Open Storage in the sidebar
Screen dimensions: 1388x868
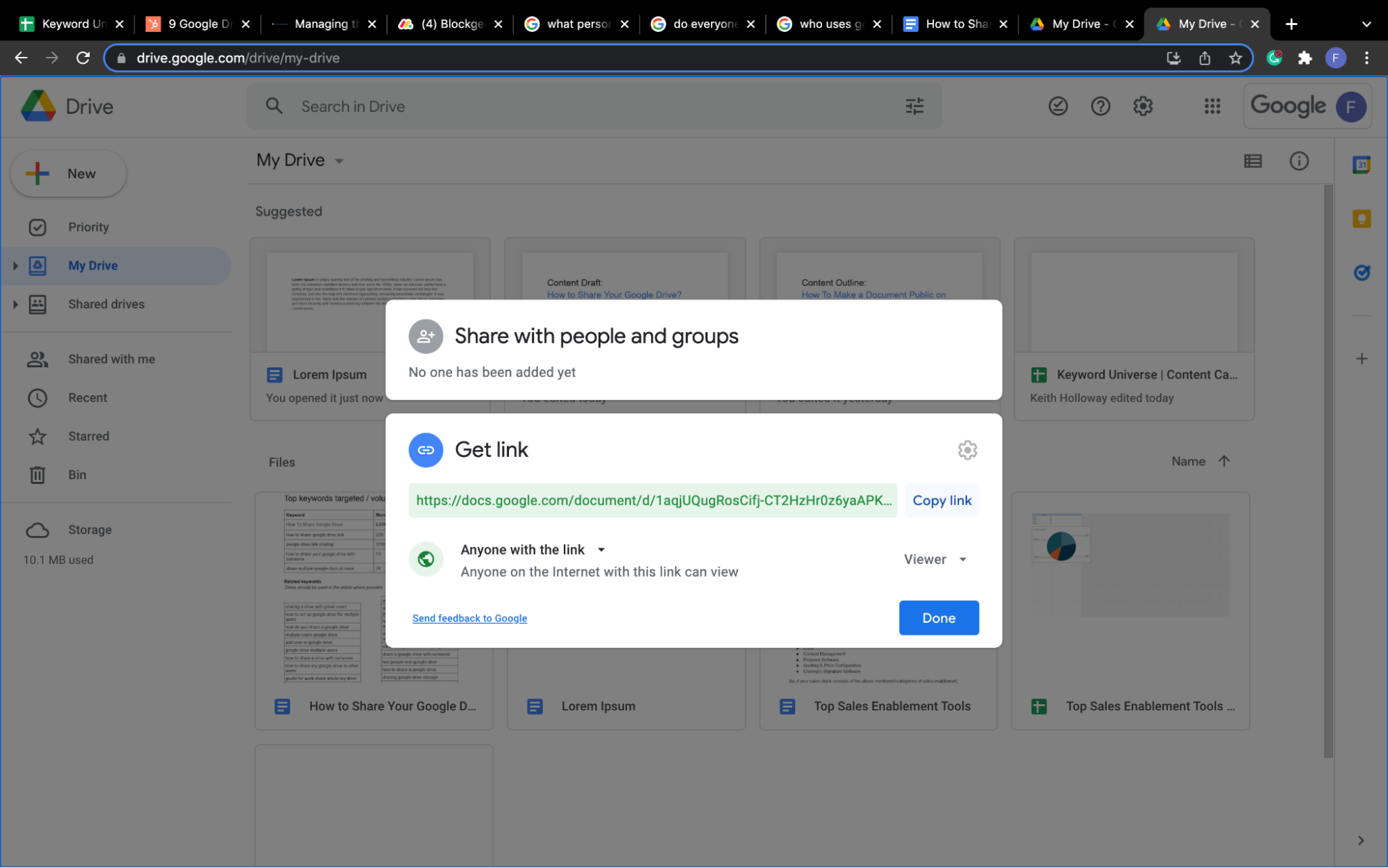coord(90,530)
